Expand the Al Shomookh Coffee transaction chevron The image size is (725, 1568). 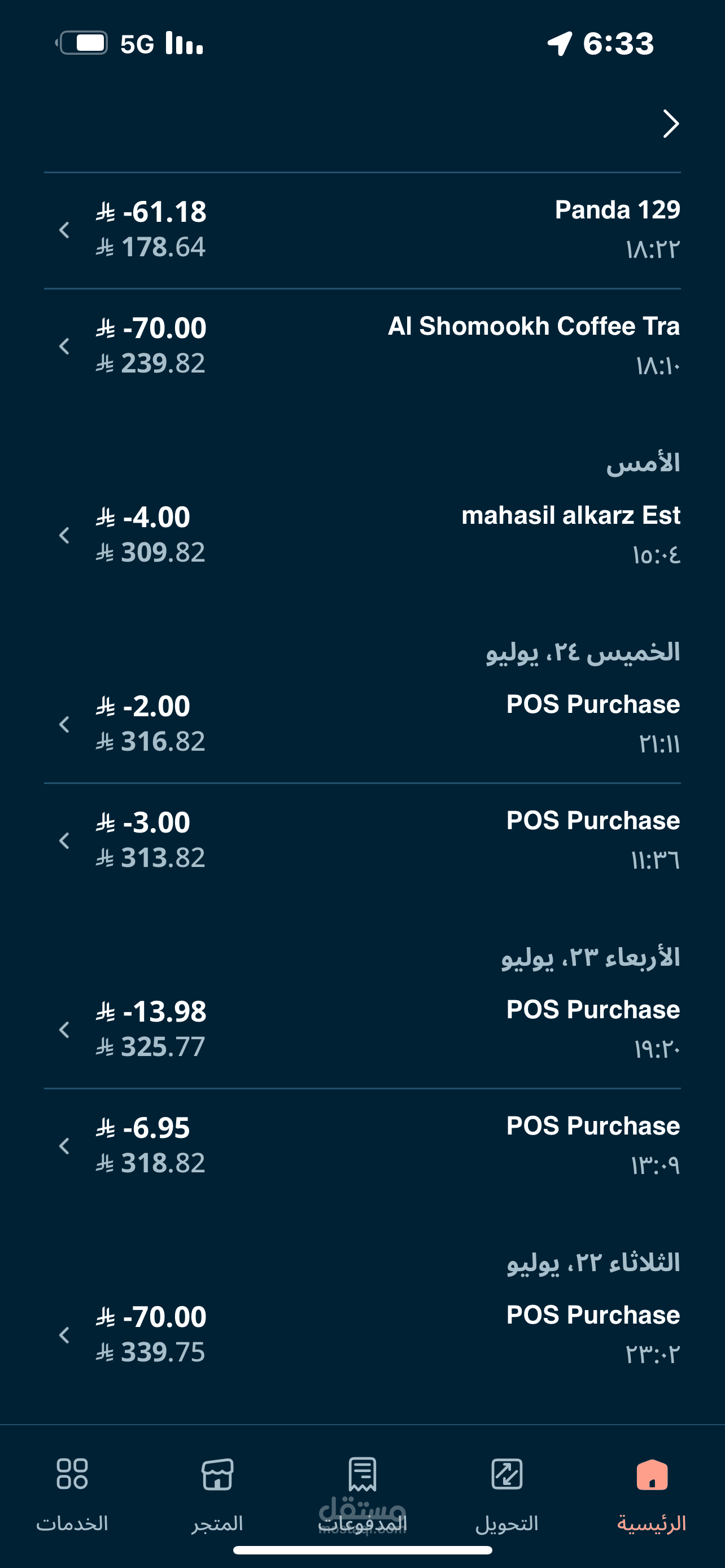point(64,347)
